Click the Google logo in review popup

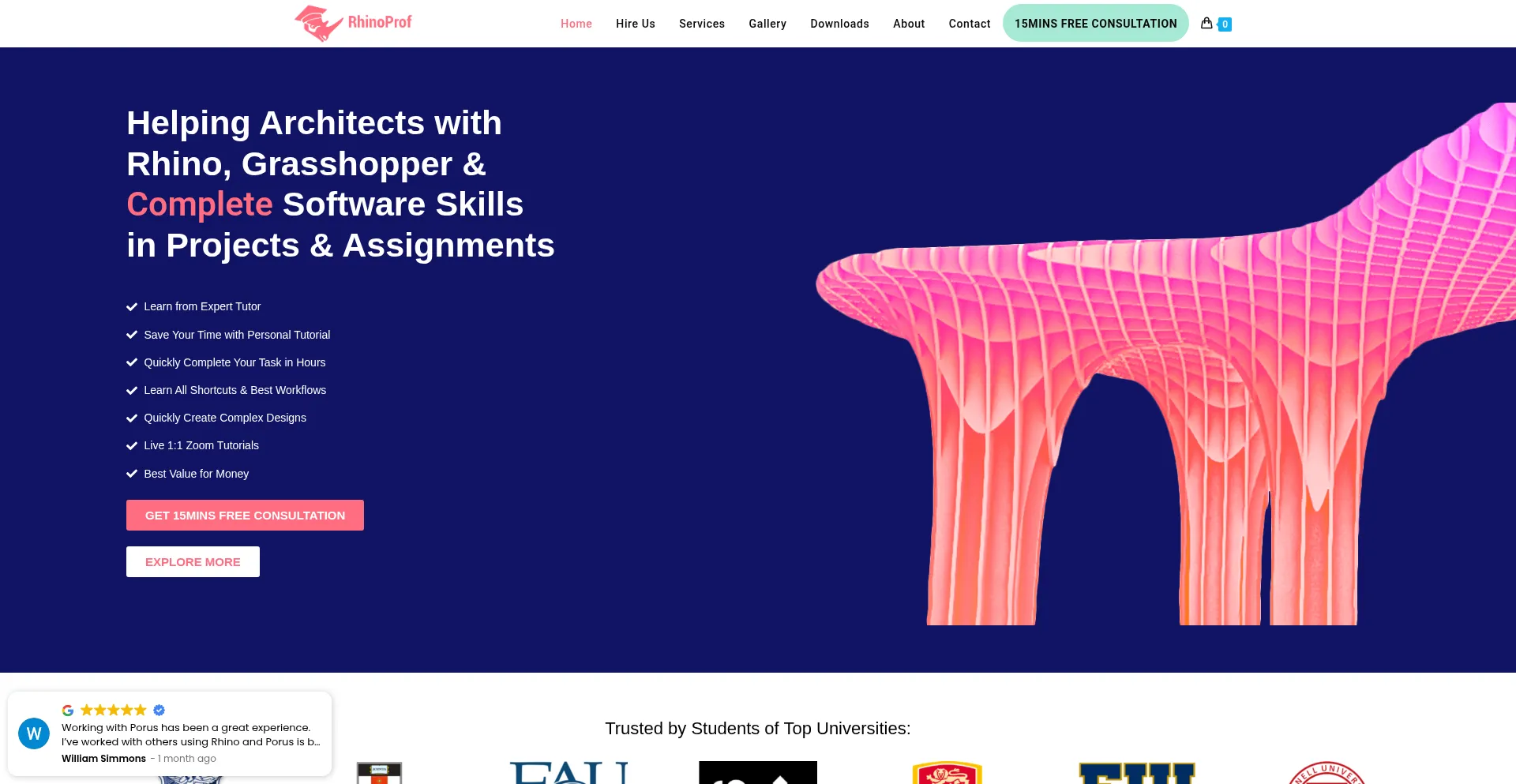coord(68,710)
